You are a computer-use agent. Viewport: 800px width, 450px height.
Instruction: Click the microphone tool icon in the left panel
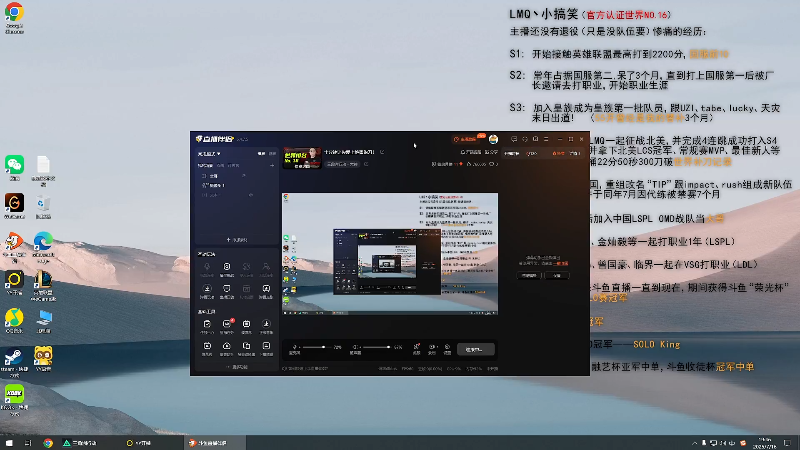[207, 267]
